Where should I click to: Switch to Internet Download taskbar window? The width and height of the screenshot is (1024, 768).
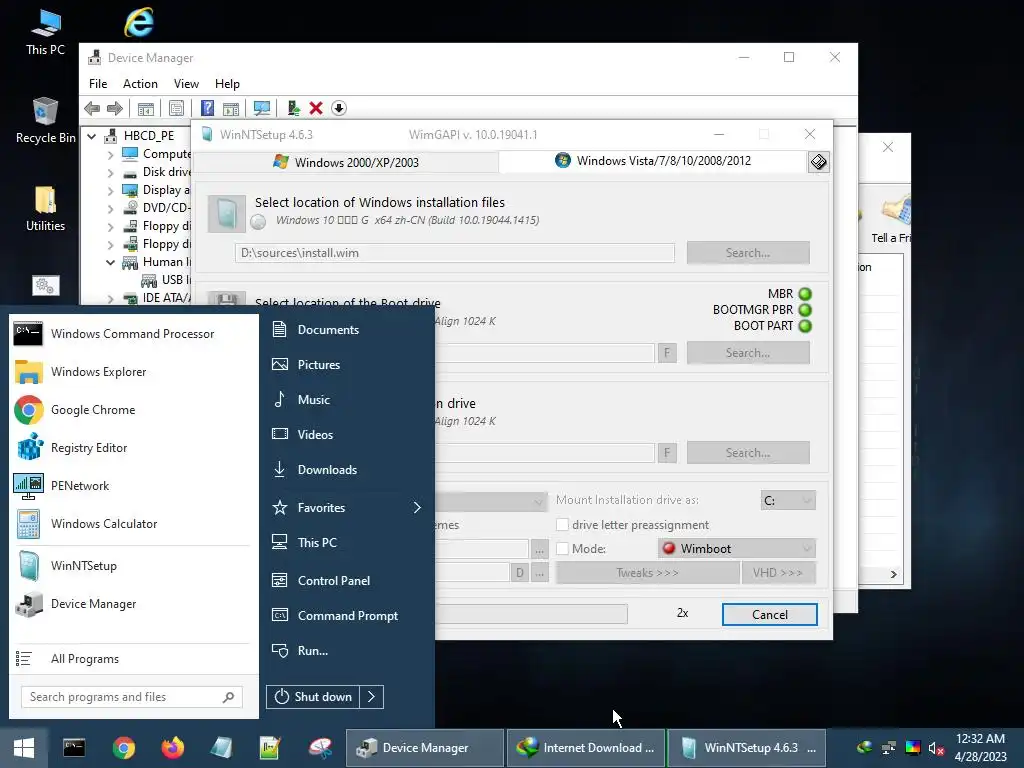pyautogui.click(x=586, y=748)
